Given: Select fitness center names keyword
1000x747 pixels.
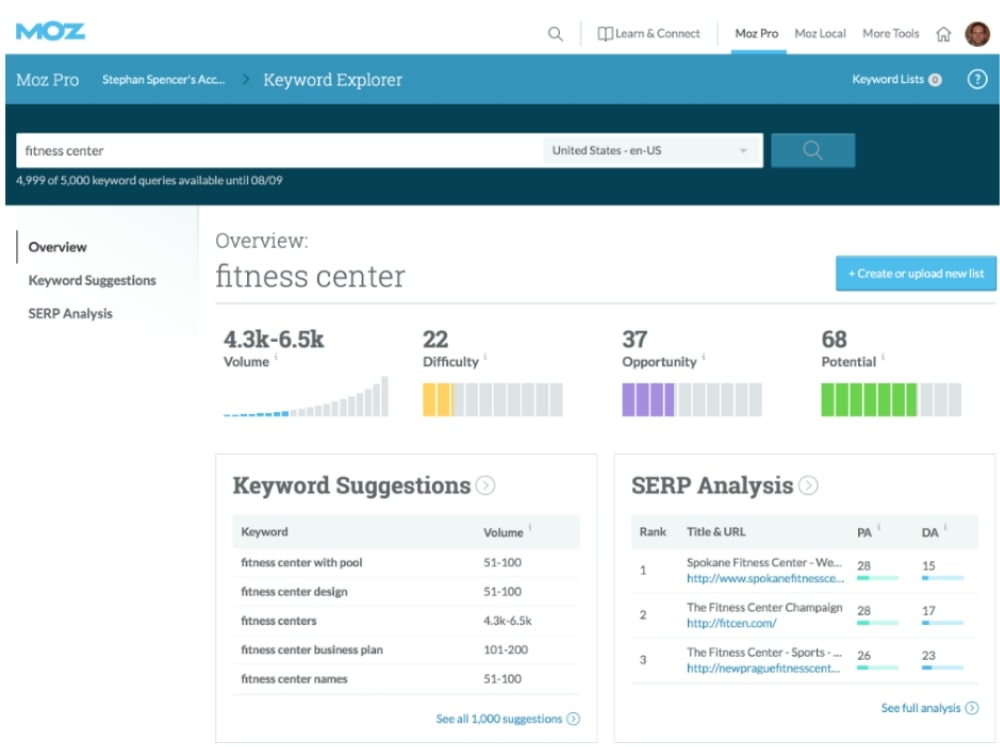Looking at the screenshot, I should tap(293, 679).
